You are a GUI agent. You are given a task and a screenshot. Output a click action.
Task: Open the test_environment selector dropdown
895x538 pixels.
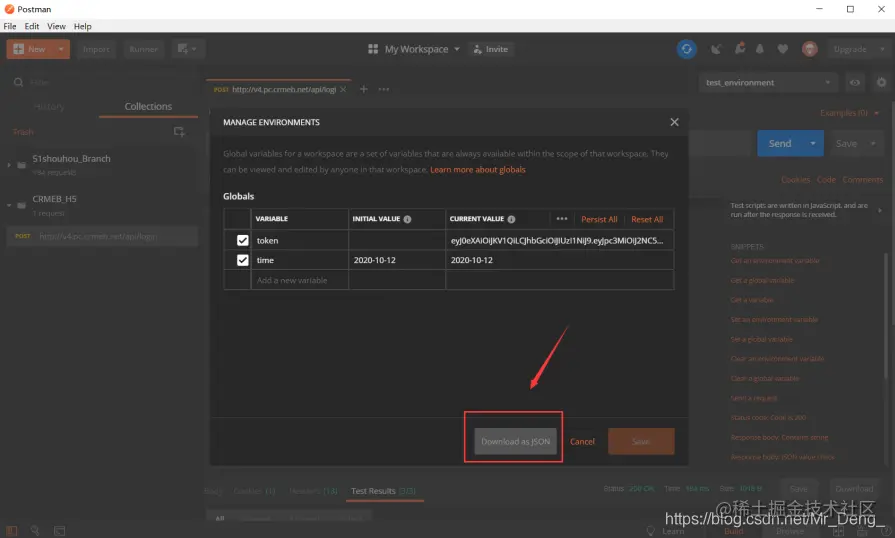768,82
